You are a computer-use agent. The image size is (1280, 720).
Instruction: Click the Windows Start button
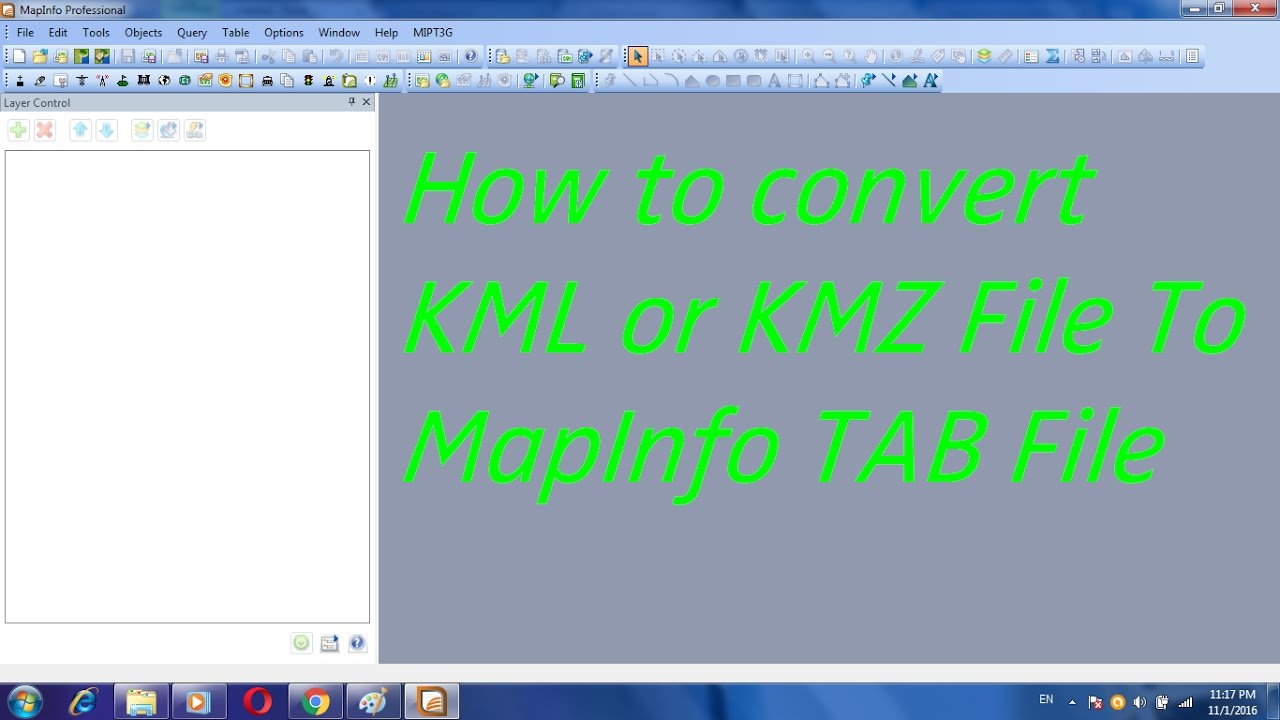(x=24, y=701)
